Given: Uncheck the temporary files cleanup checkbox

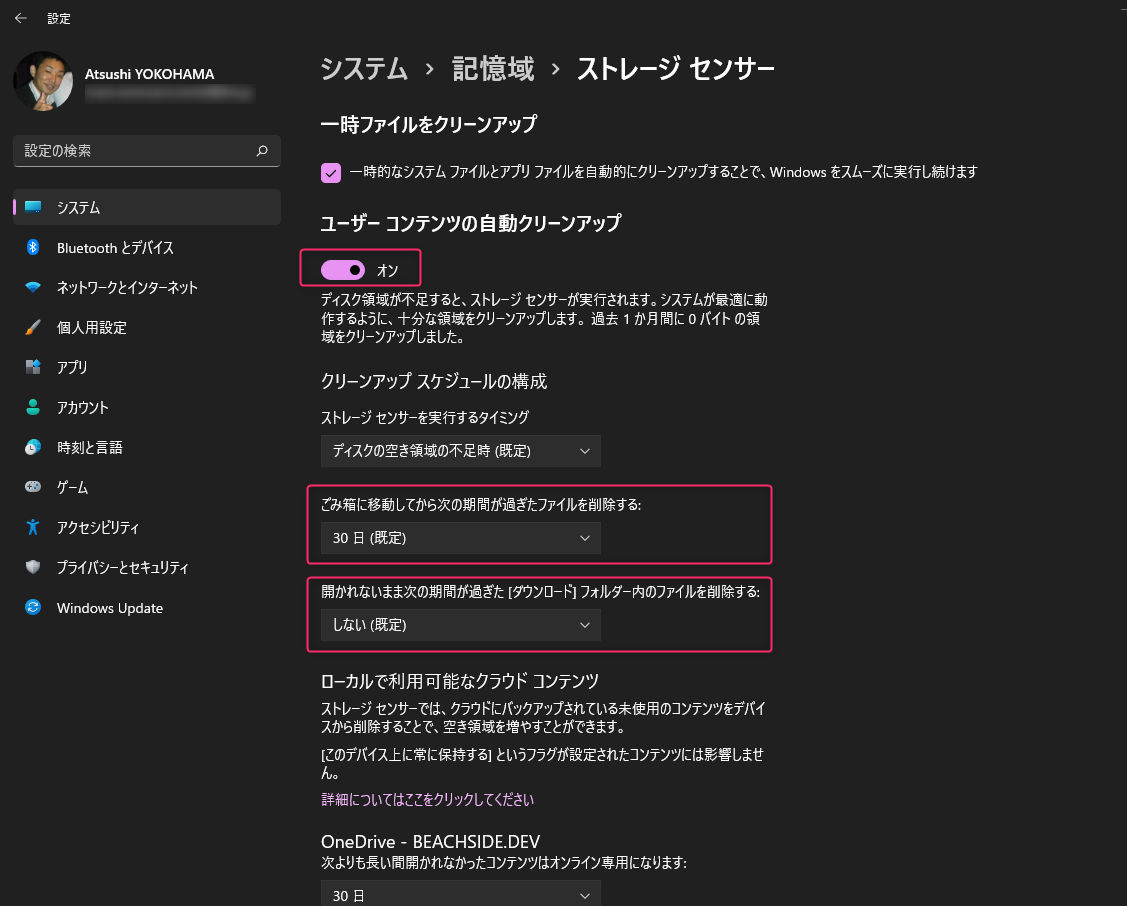Looking at the screenshot, I should coord(331,172).
